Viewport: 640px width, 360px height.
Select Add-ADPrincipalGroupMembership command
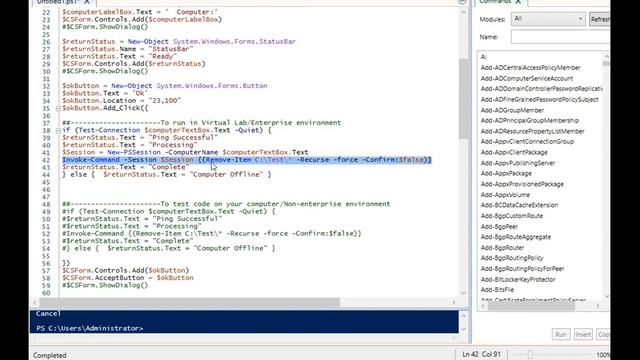click(x=529, y=120)
